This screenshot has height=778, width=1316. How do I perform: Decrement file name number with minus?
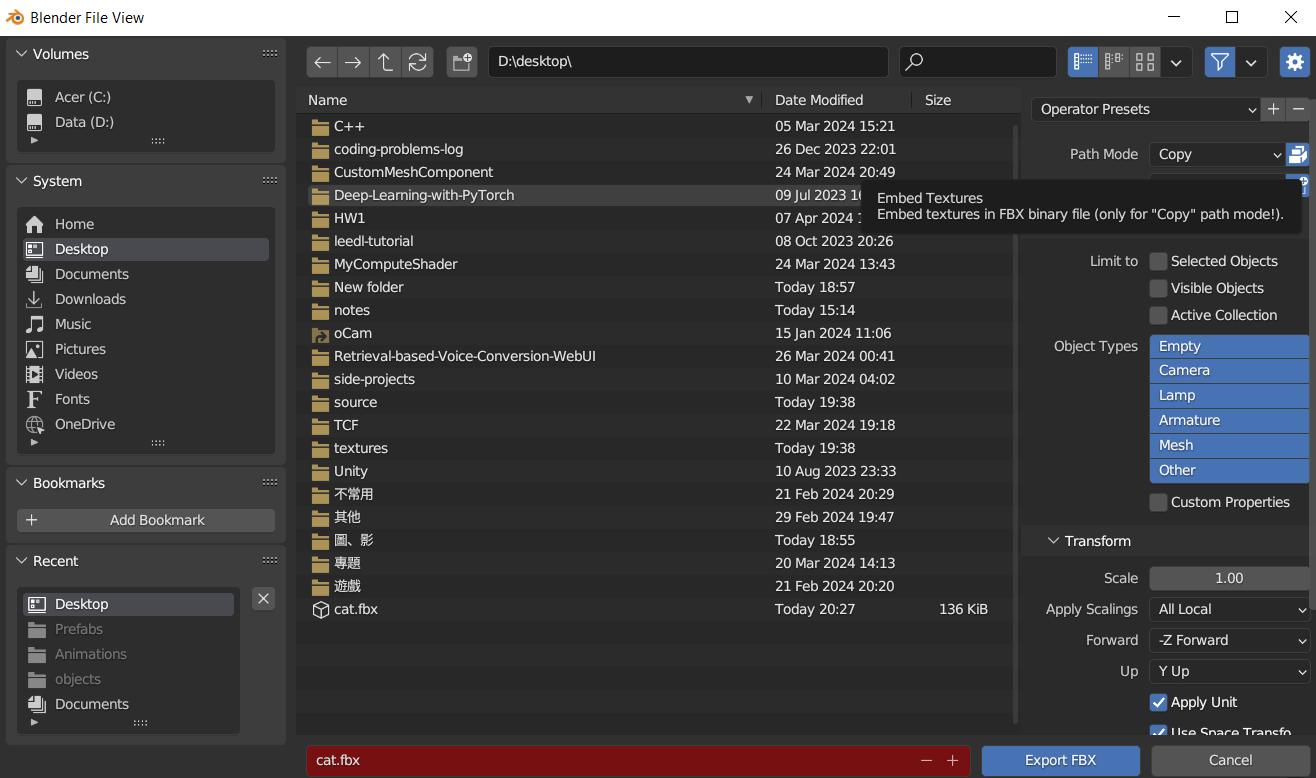pos(927,760)
